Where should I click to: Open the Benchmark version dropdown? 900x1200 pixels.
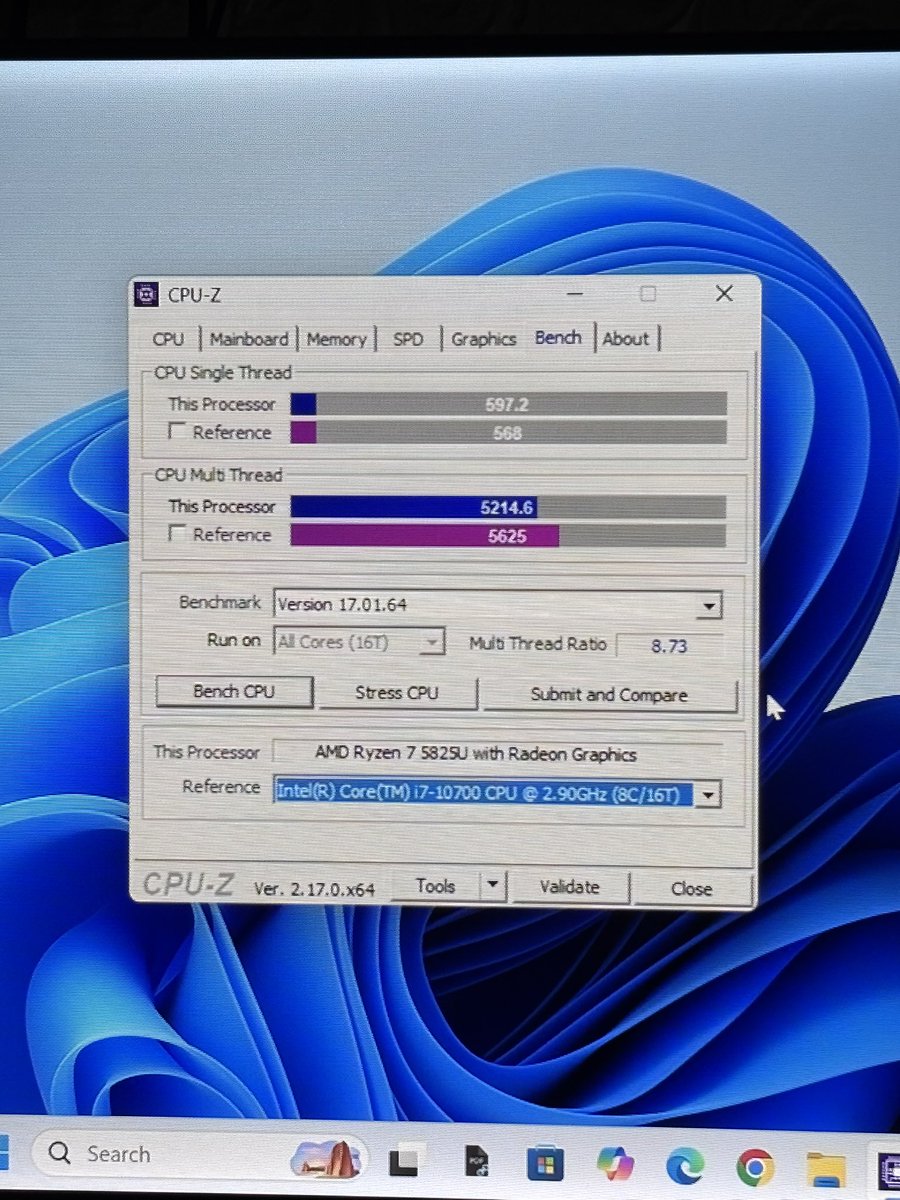click(708, 605)
